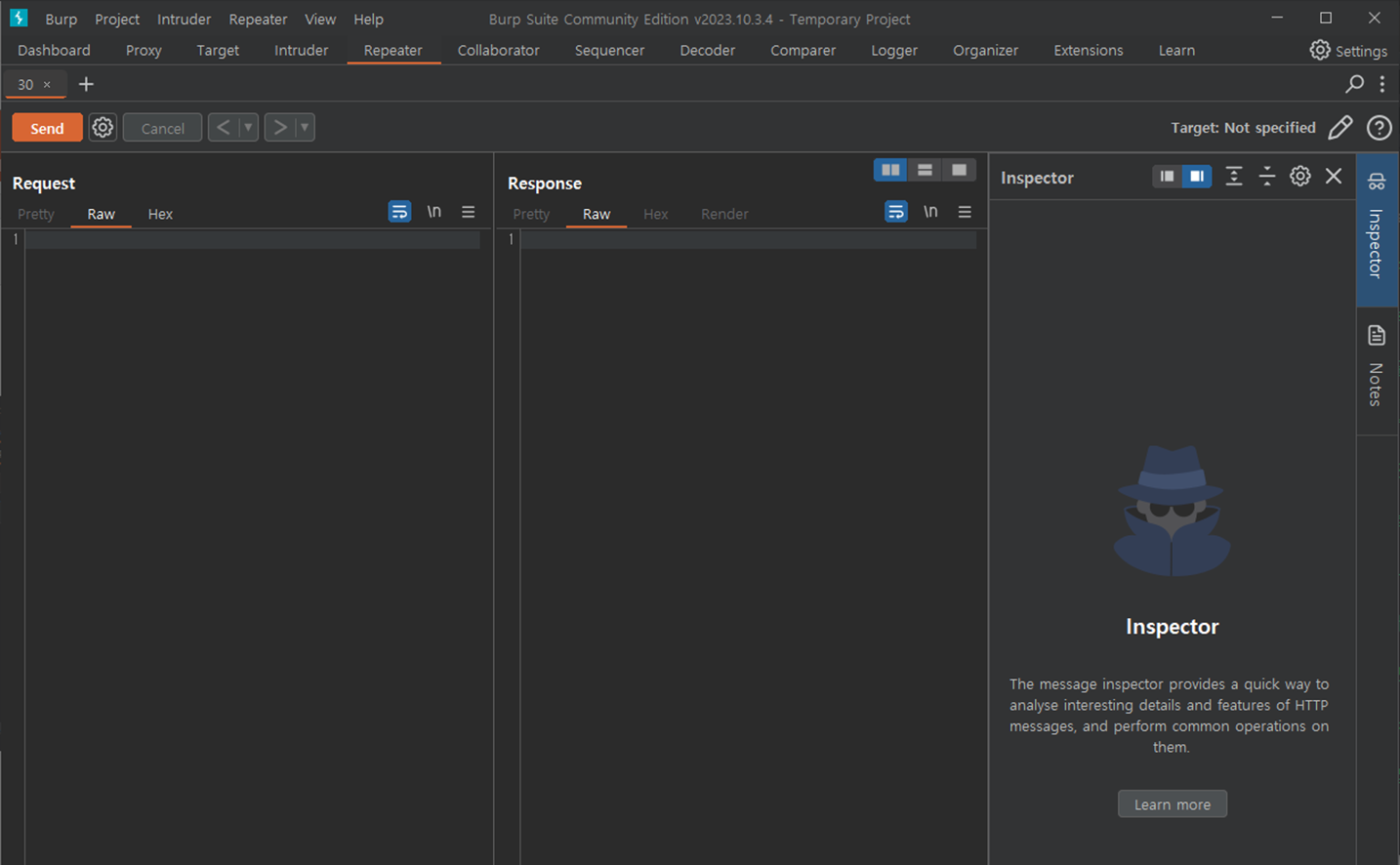Switch to Collaborator tab
The width and height of the screenshot is (1400, 865).
pos(498,50)
